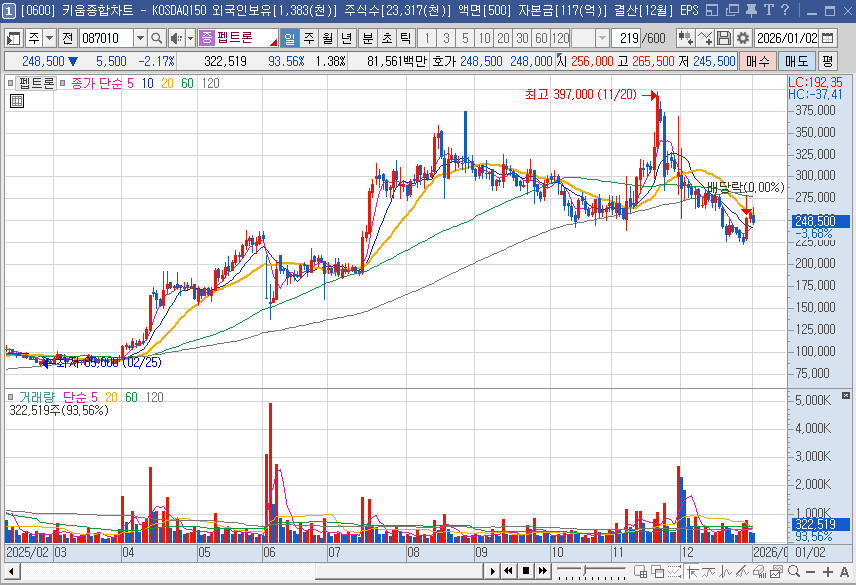The image size is (856, 585).
Task: Select daily 일 period toggle
Action: [x=289, y=38]
